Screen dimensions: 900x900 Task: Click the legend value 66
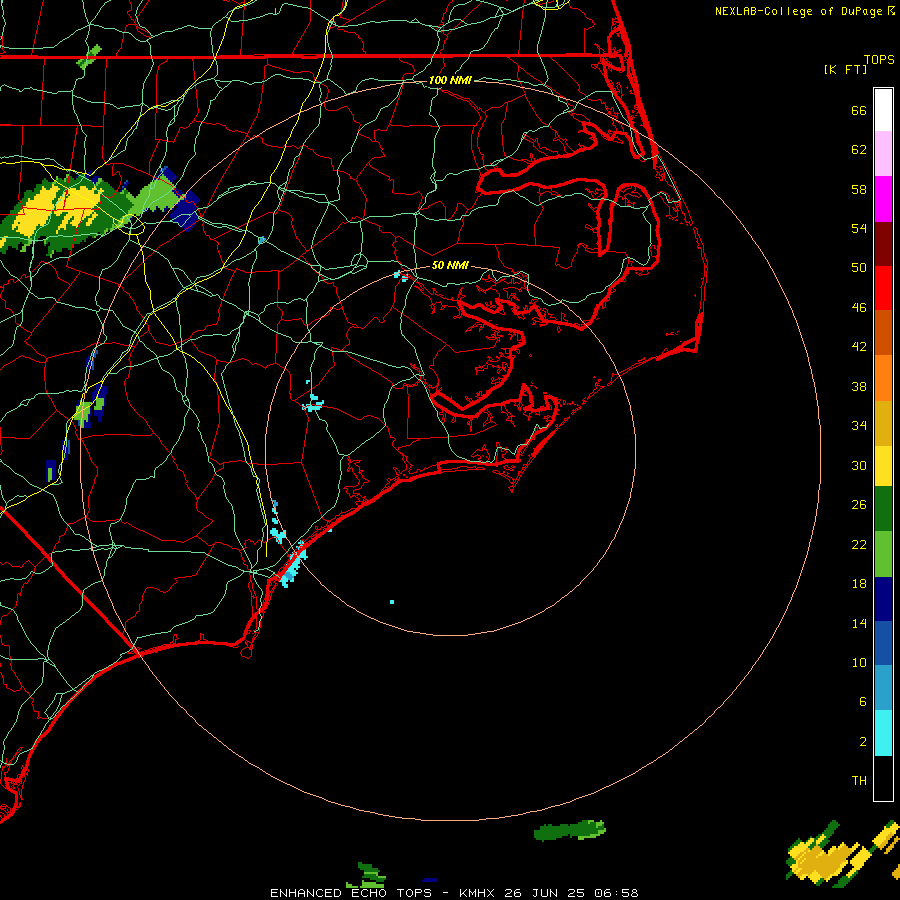(x=859, y=111)
